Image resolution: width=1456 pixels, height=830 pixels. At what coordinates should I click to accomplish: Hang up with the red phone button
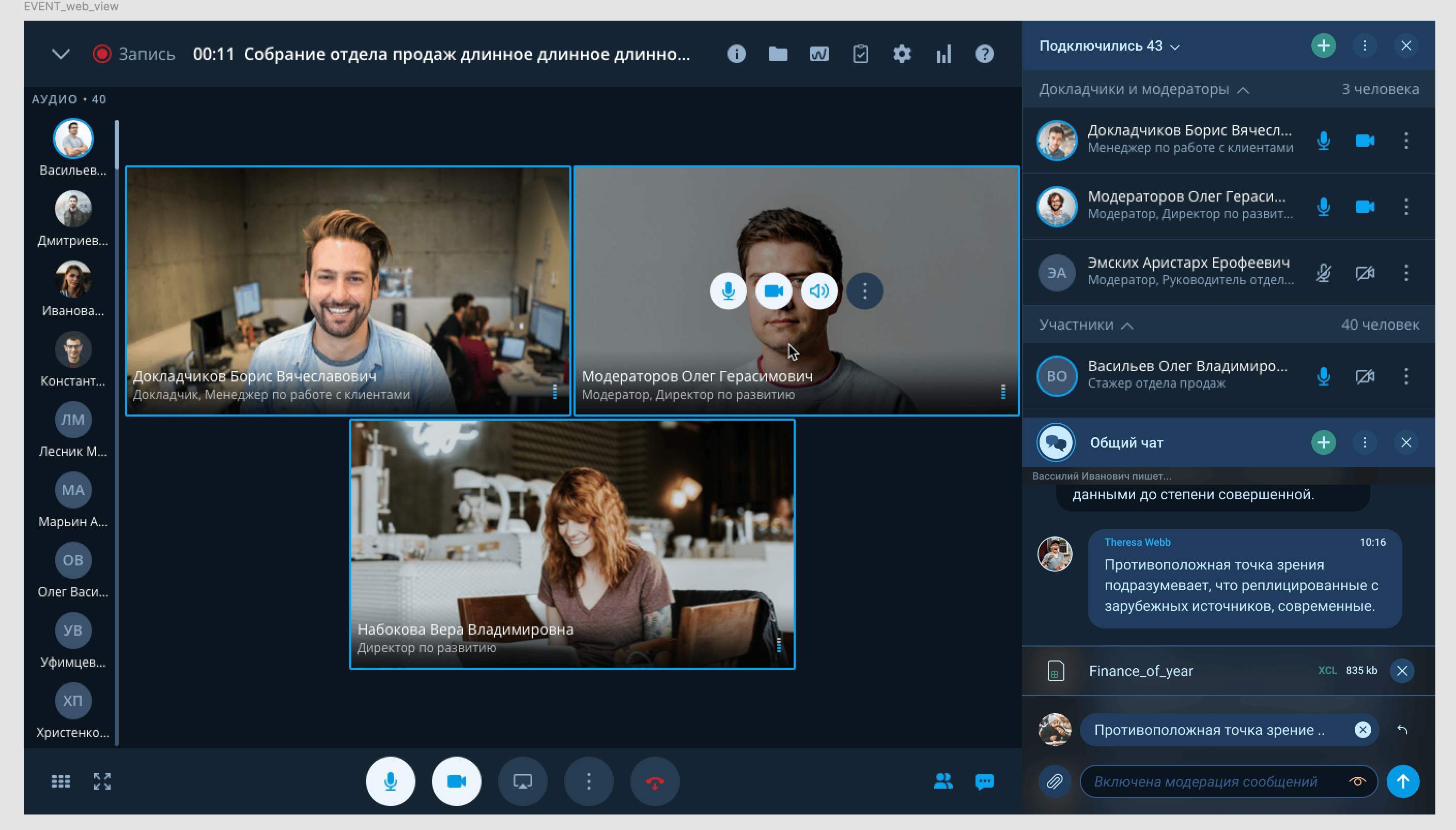coord(655,781)
